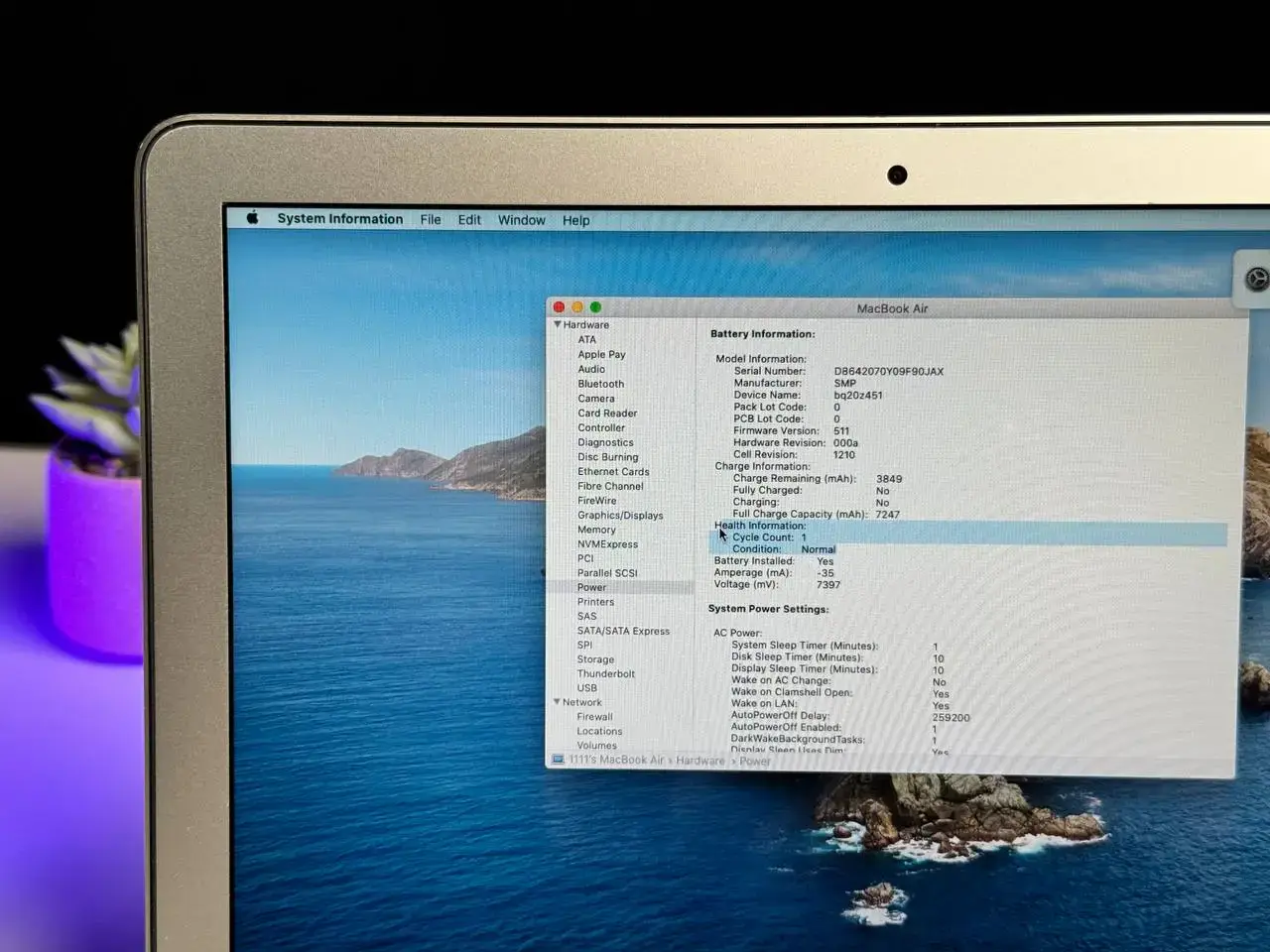Open the Apple menu
Viewport: 1270px width, 952px height.
252,218
